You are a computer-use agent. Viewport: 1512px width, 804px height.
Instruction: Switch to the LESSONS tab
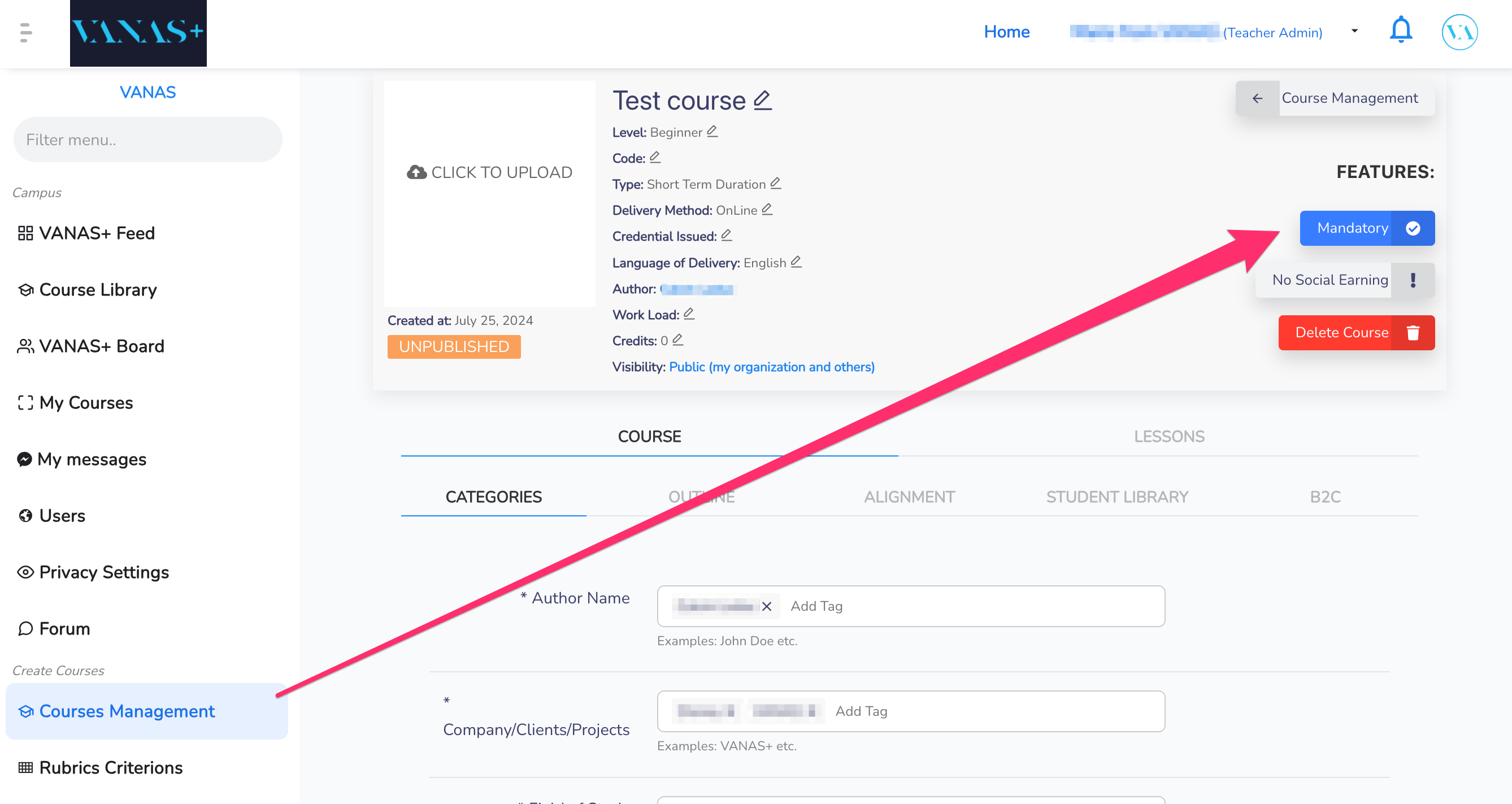(x=1168, y=436)
